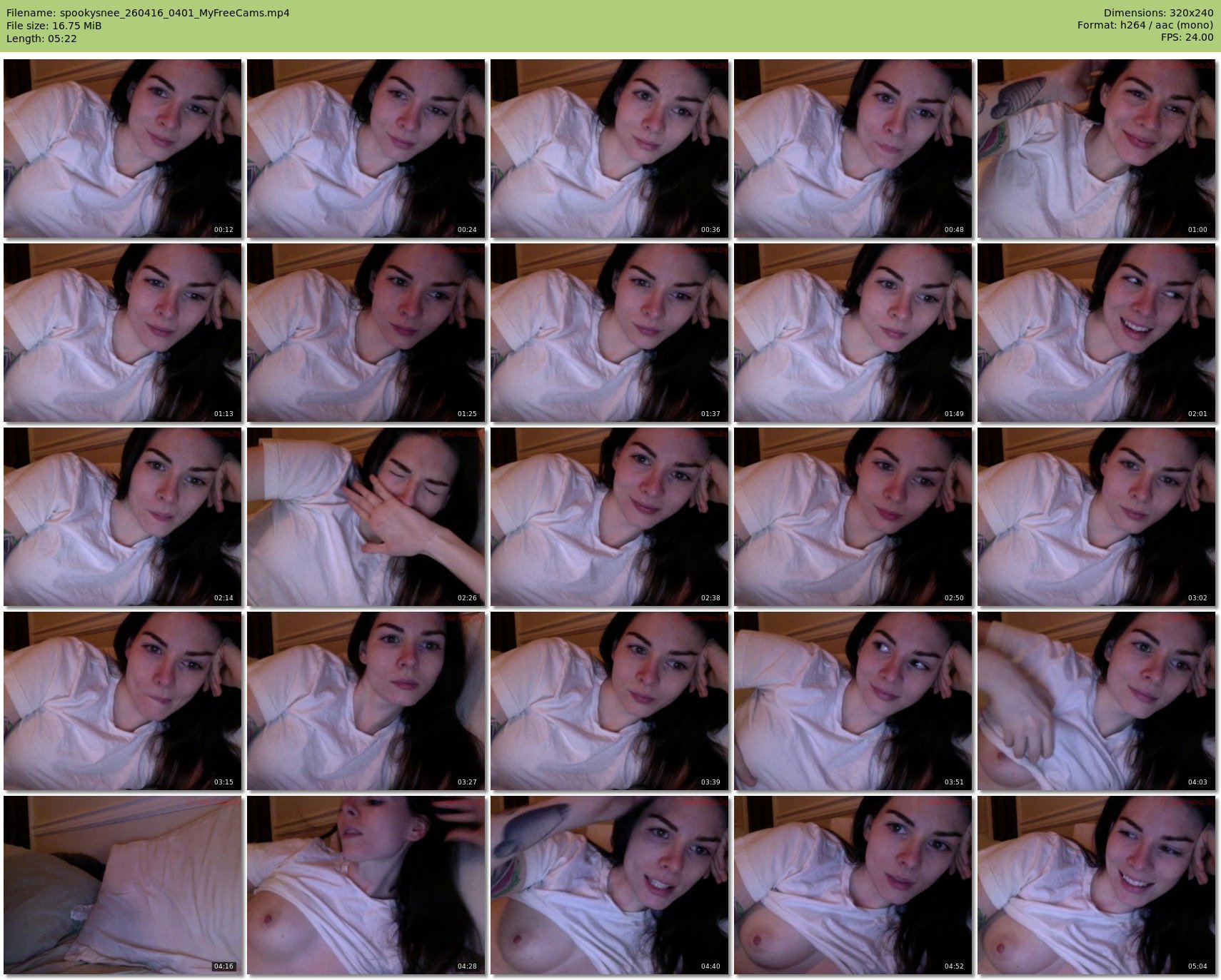Open the thumbnail at 00:36
The width and height of the screenshot is (1221, 980).
609,148
